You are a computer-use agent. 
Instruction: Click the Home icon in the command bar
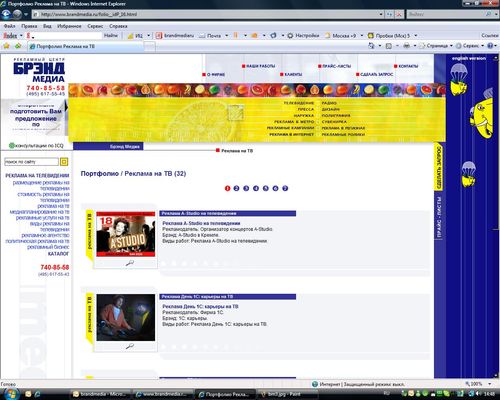tap(371, 46)
